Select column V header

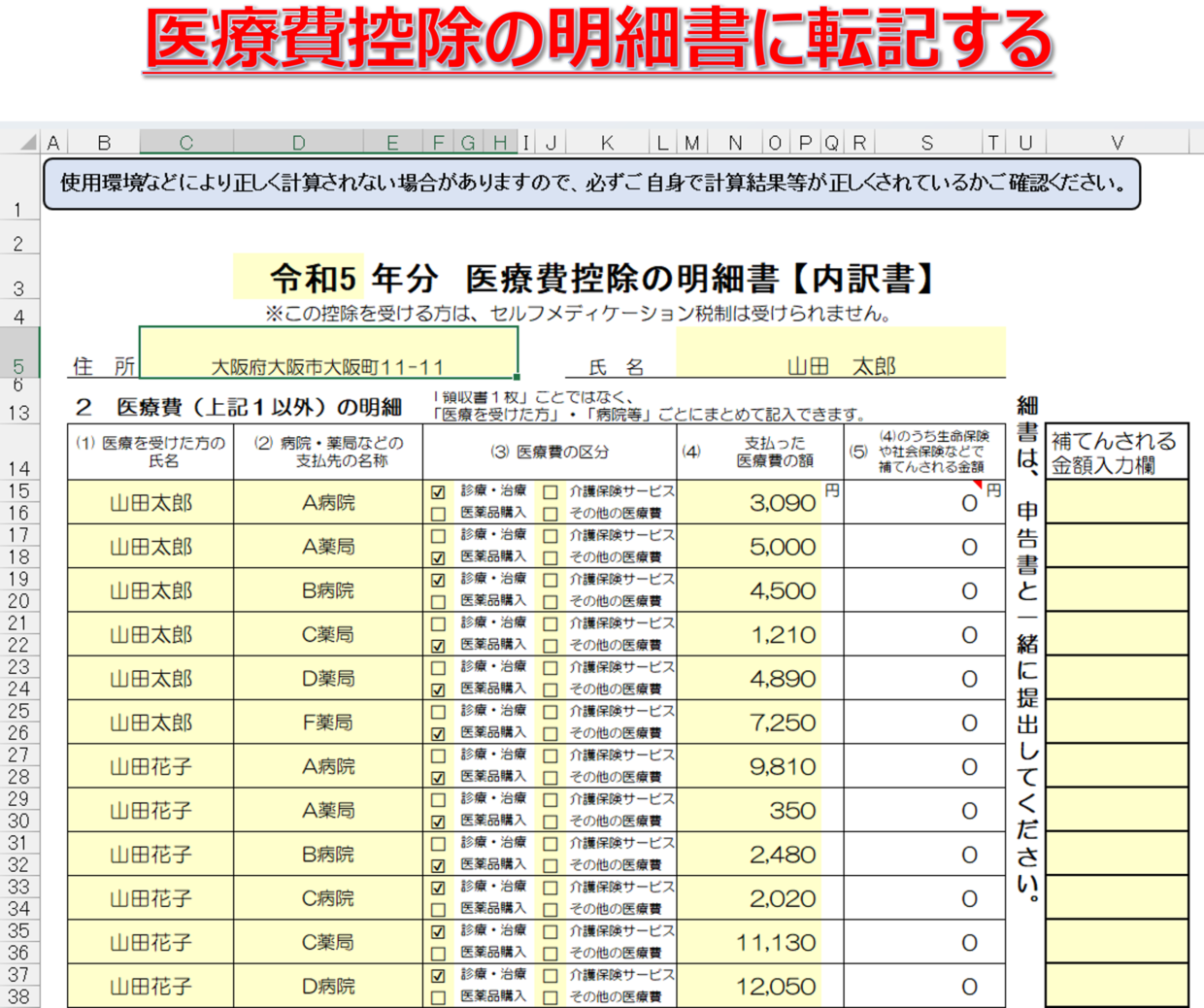[1117, 143]
